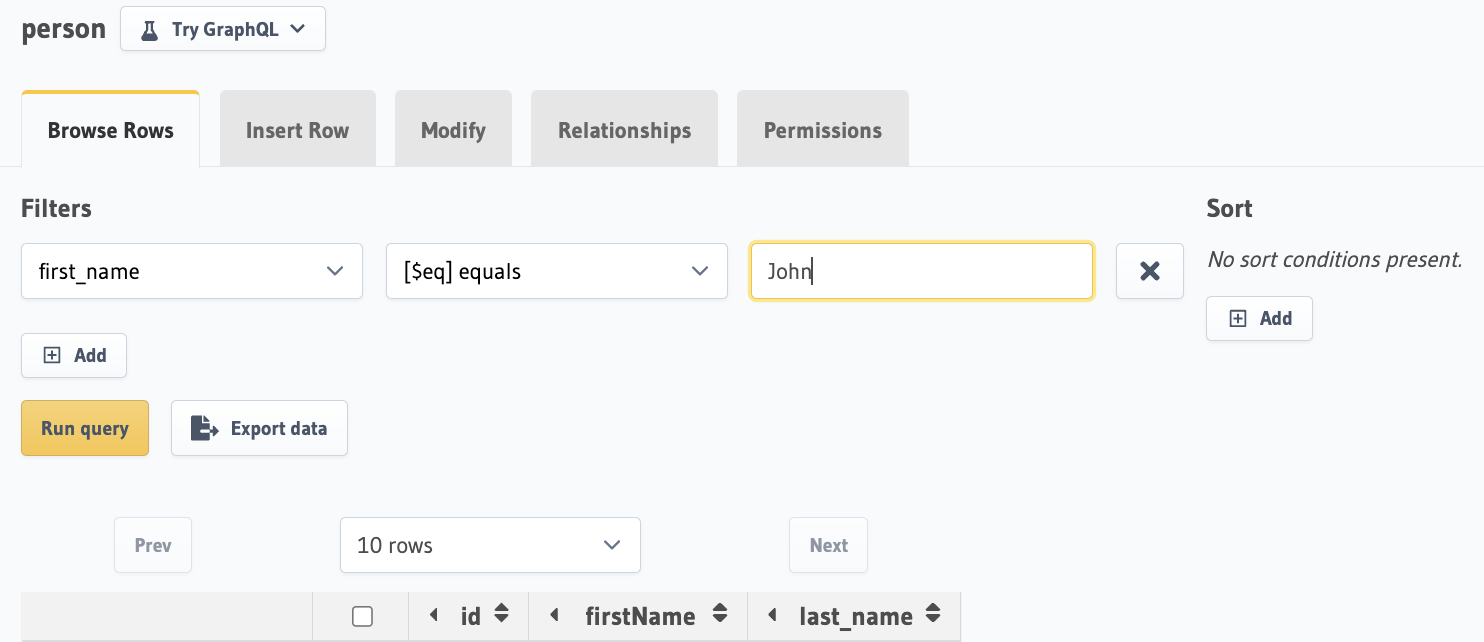Click the sort arrows on the firstName column
Viewport: 1484px width, 642px height.
tap(719, 615)
